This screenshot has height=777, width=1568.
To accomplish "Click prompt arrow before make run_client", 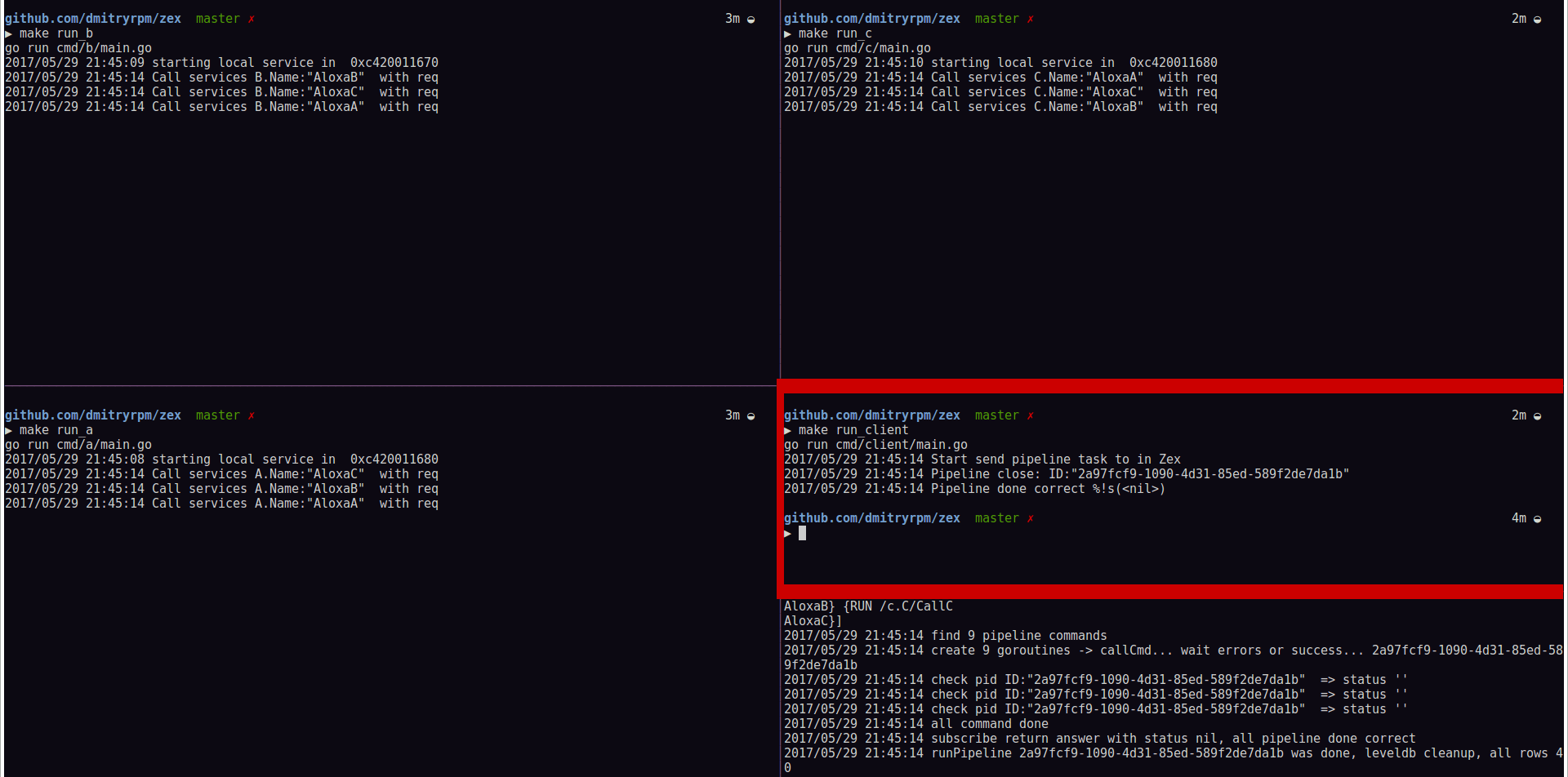I will point(787,430).
